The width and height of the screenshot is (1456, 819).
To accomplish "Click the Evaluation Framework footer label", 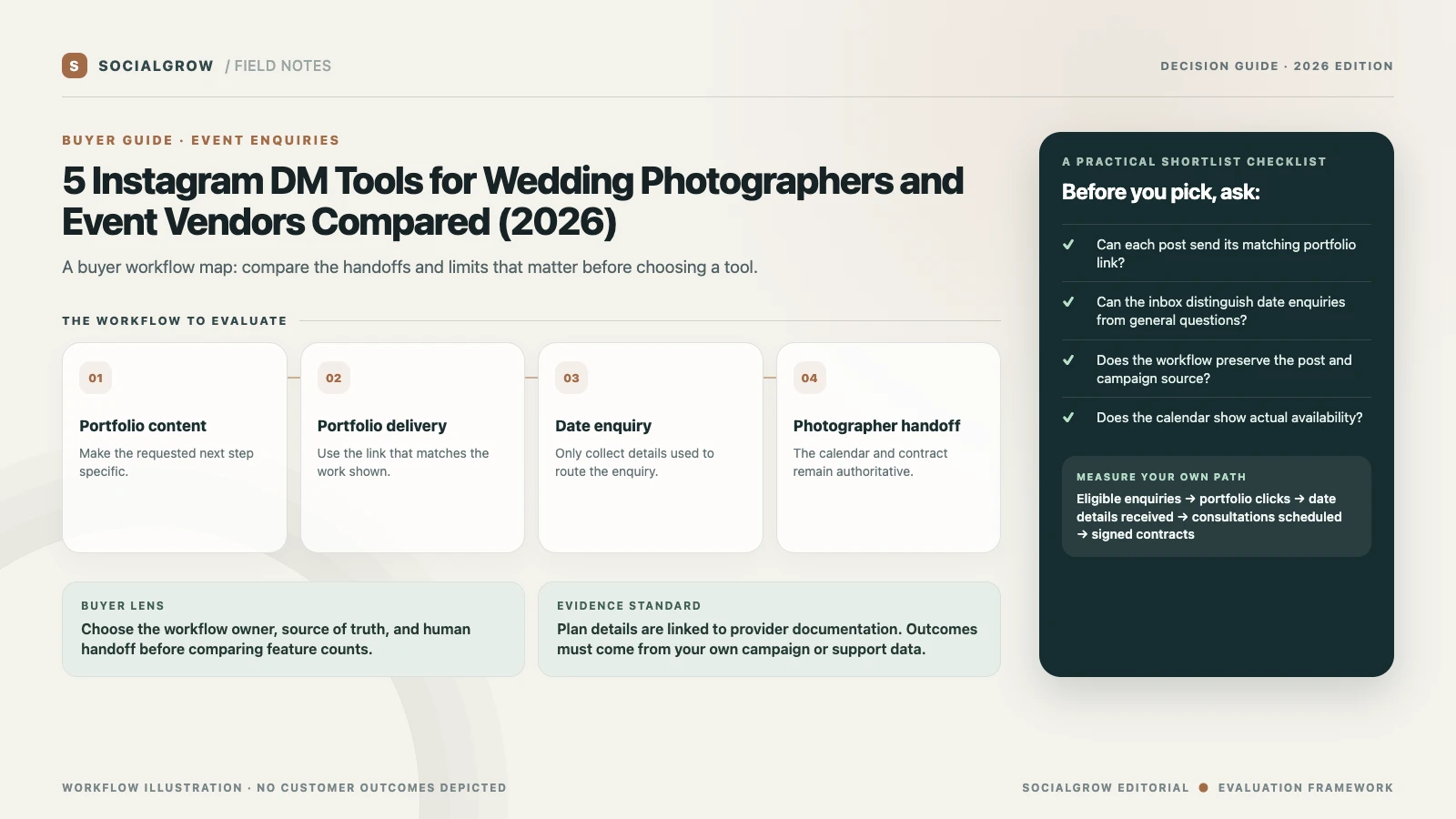I will tap(1306, 788).
